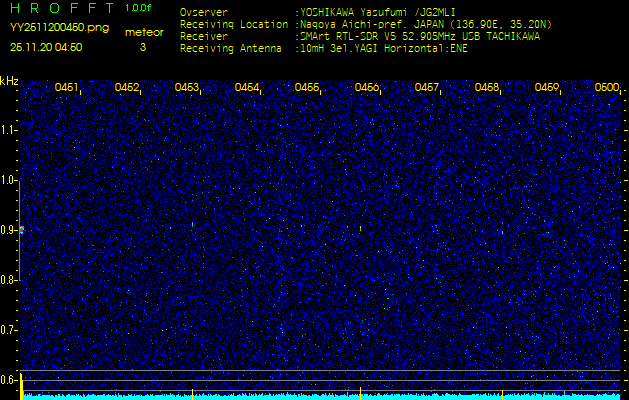Click the 0453 time marker
This screenshot has width=629, height=400.
[187, 88]
